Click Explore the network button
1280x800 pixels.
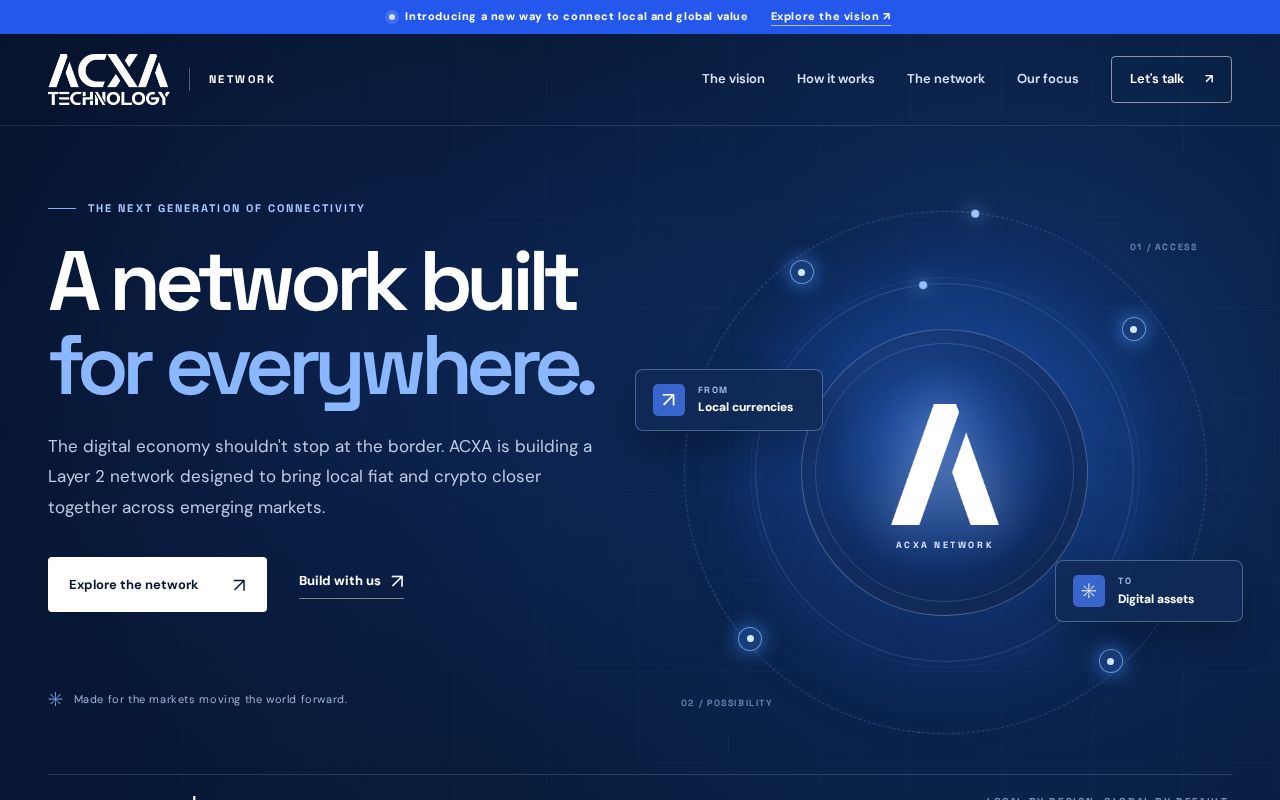[157, 584]
